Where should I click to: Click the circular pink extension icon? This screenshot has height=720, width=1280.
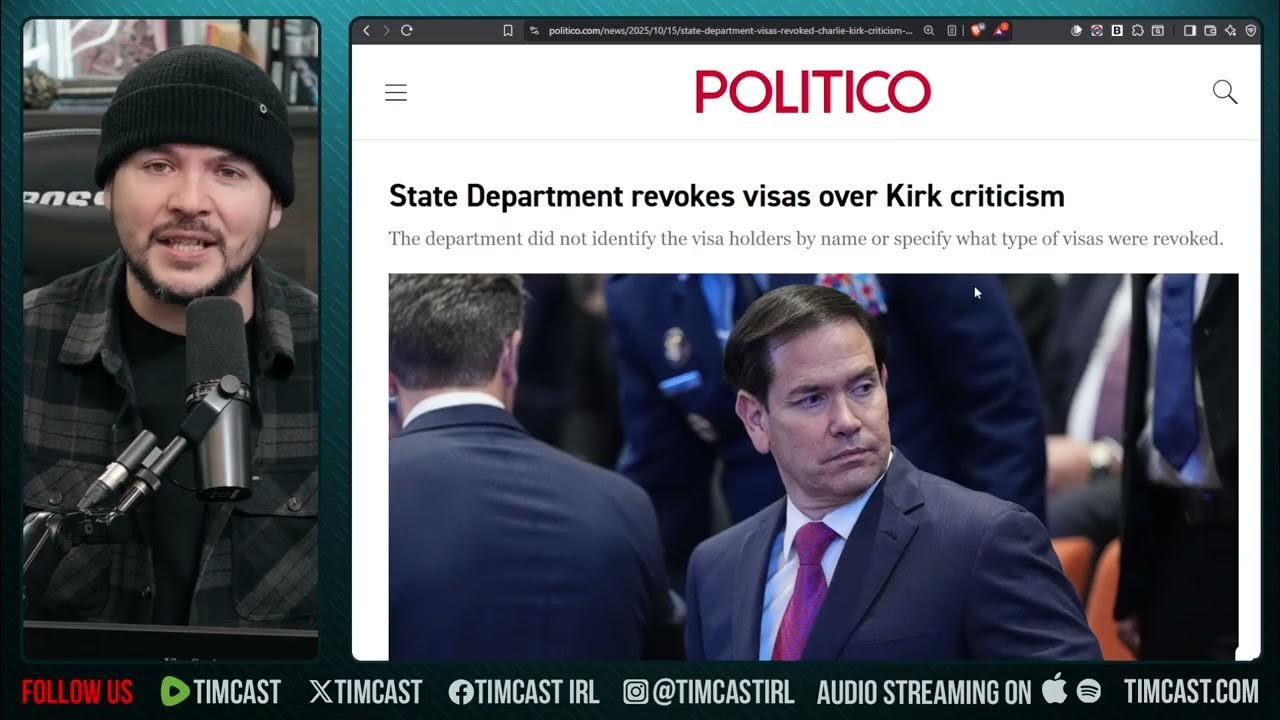point(1097,31)
